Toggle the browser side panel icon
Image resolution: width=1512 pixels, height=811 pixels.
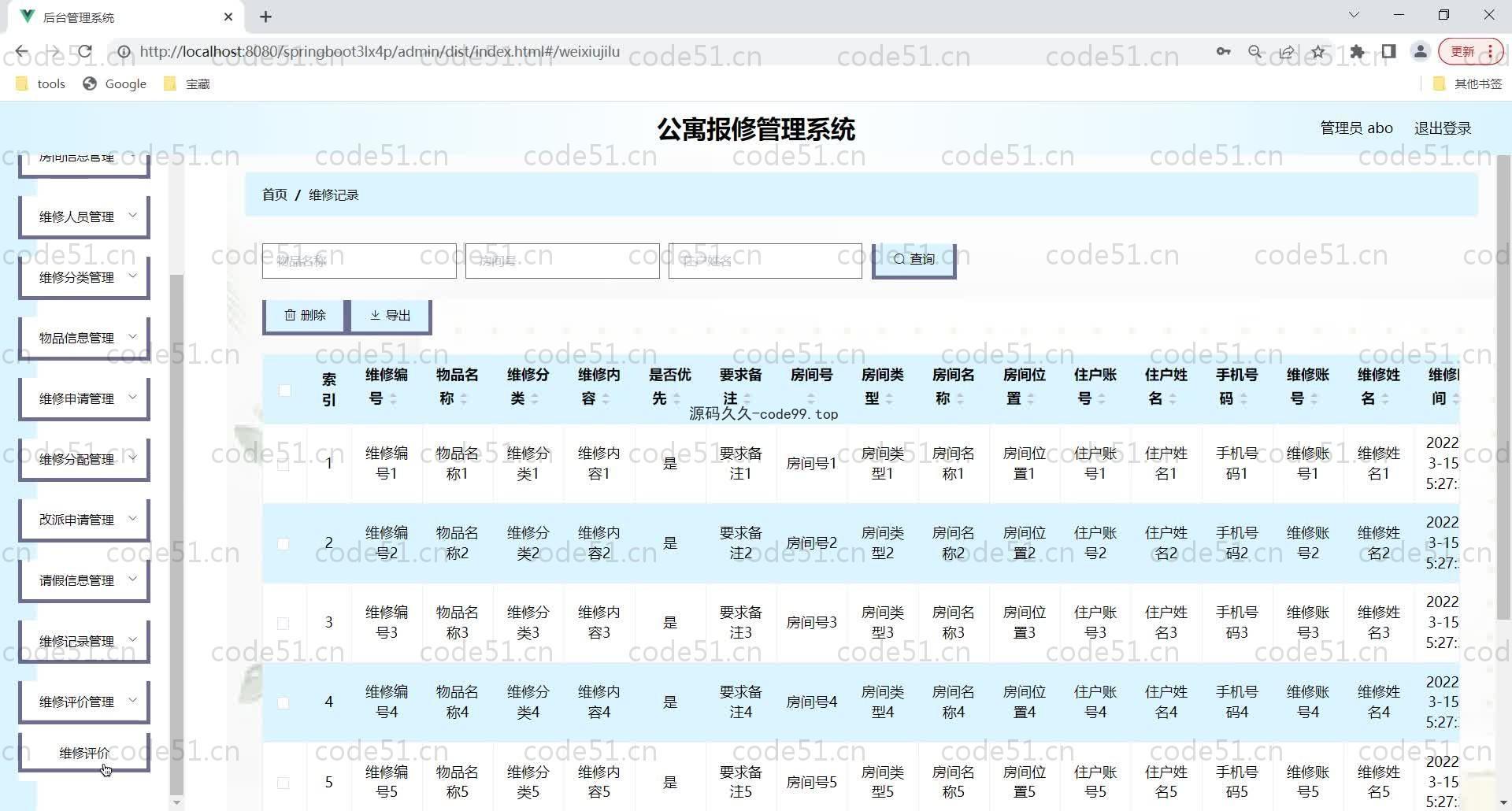(x=1388, y=52)
